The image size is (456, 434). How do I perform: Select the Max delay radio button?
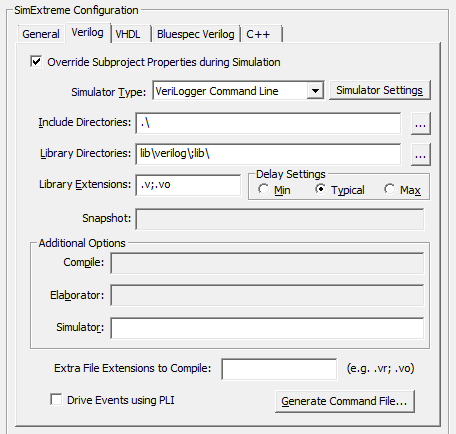click(389, 189)
